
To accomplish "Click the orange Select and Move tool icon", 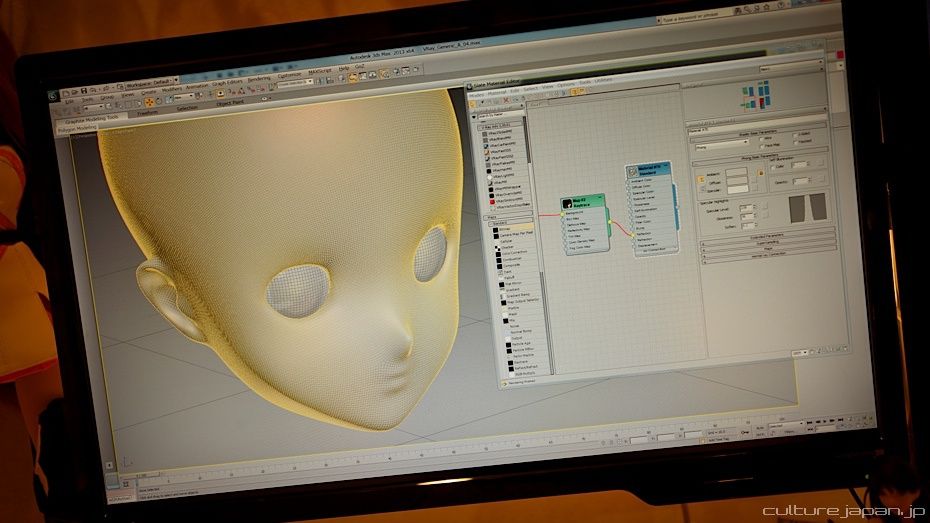I will pos(150,101).
